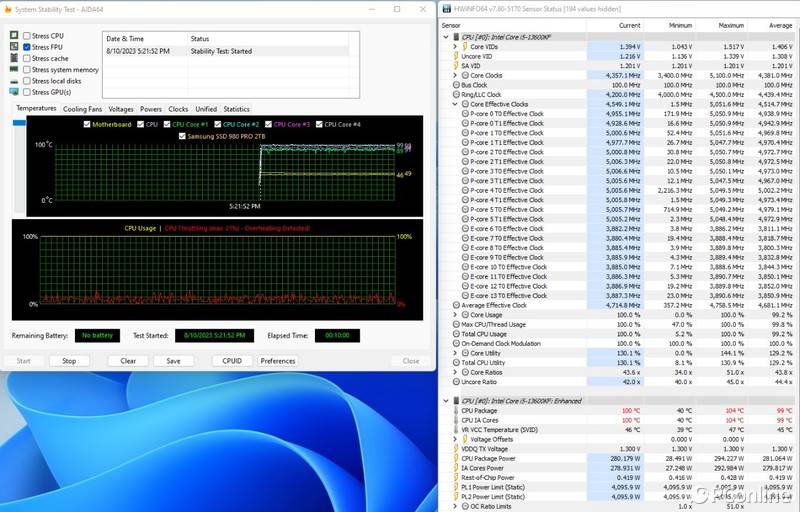
Task: Click the thermometer icon of CPU Package row
Action: 456,411
